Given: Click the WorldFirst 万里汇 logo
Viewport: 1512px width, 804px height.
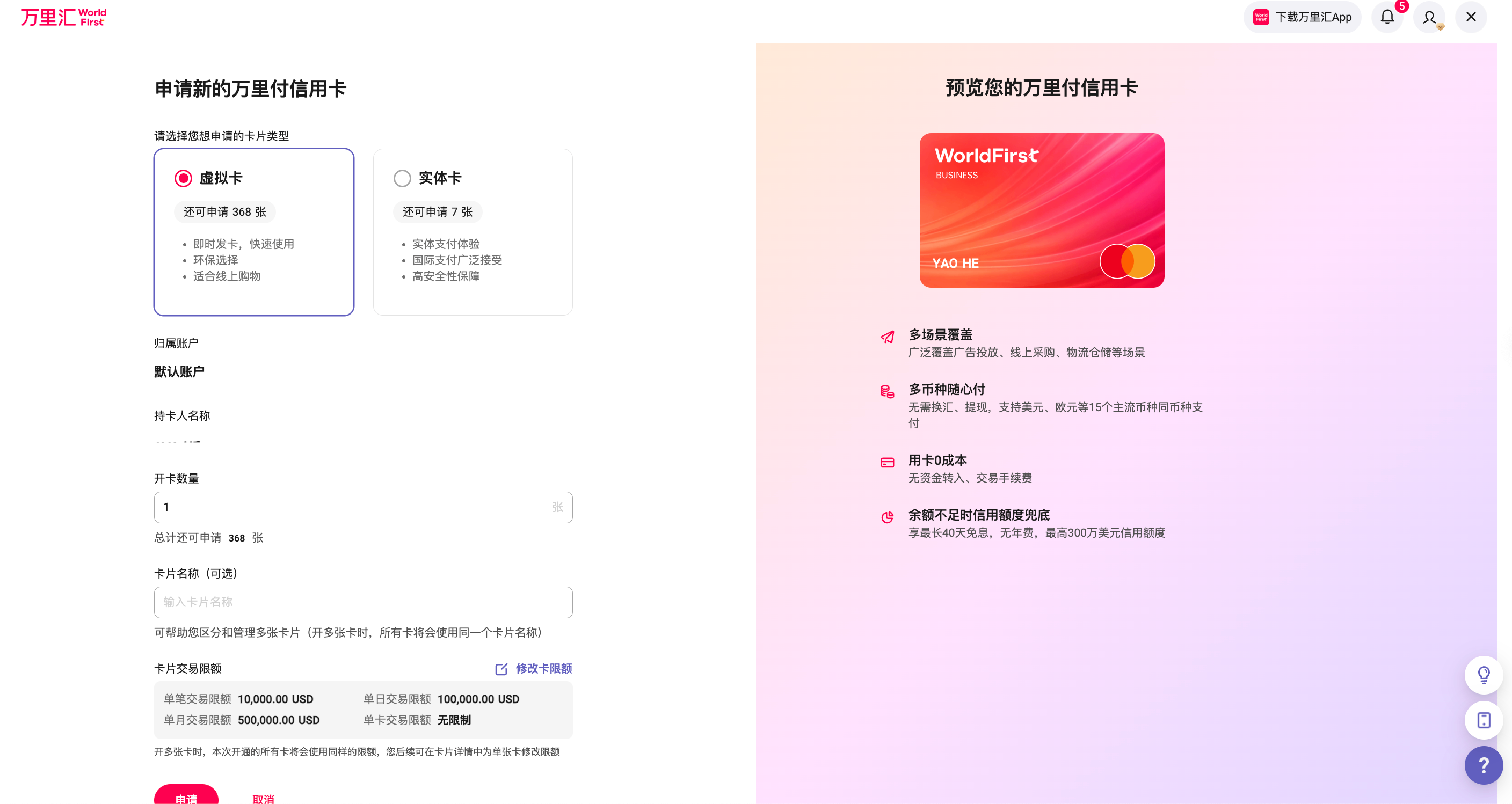Looking at the screenshot, I should (63, 17).
